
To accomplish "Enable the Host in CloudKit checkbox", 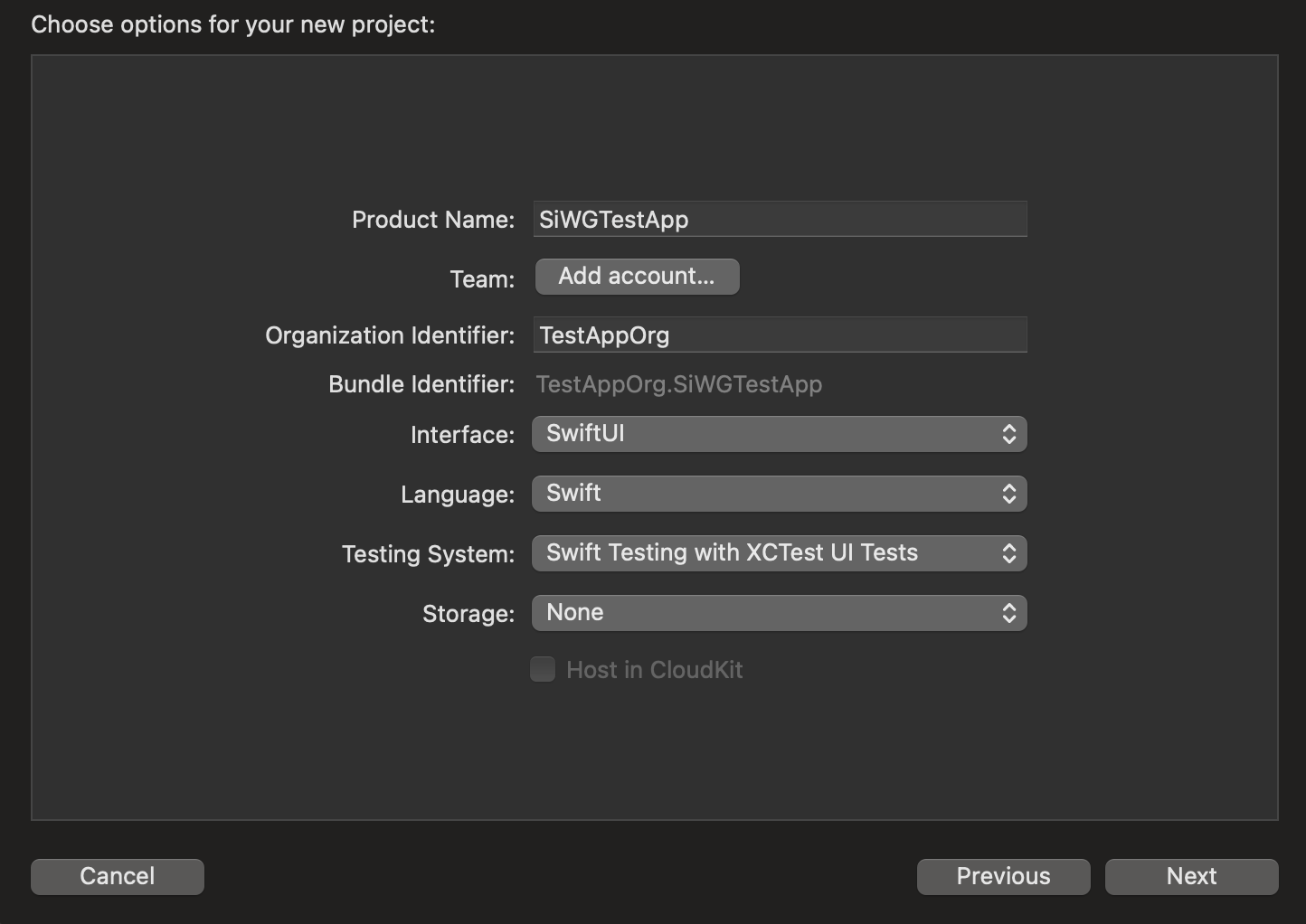I will pos(543,669).
